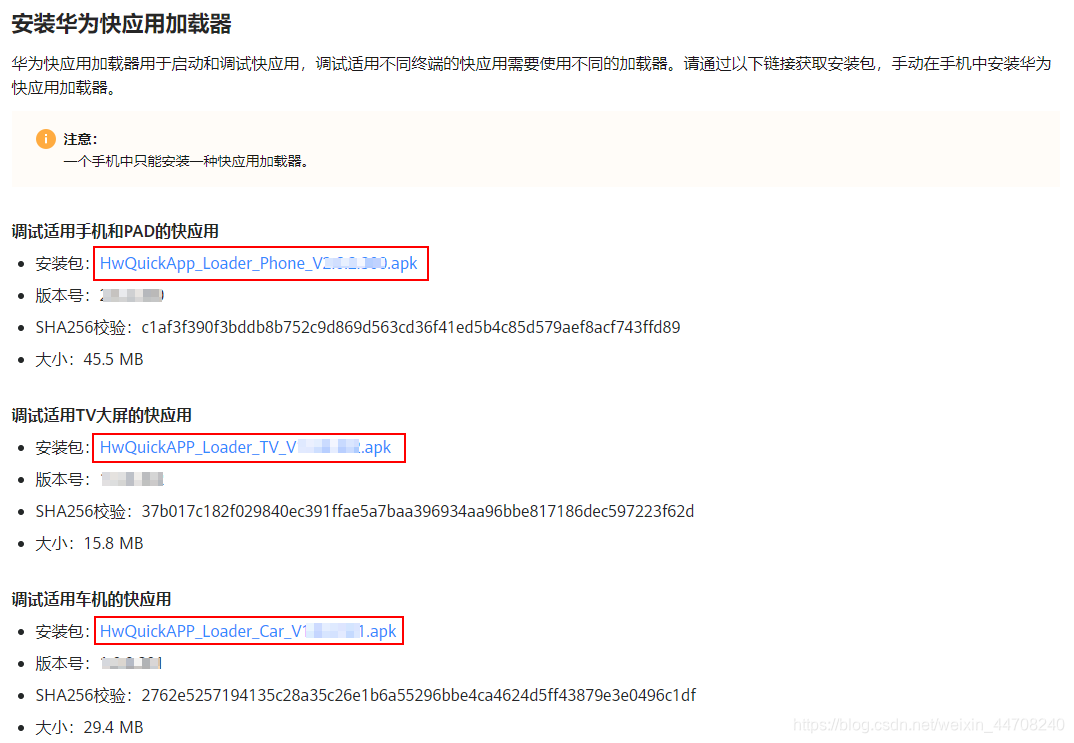The height and width of the screenshot is (743, 1074).
Task: Click the heading 调试适用手机和PAD的快应用
Action: point(115,231)
